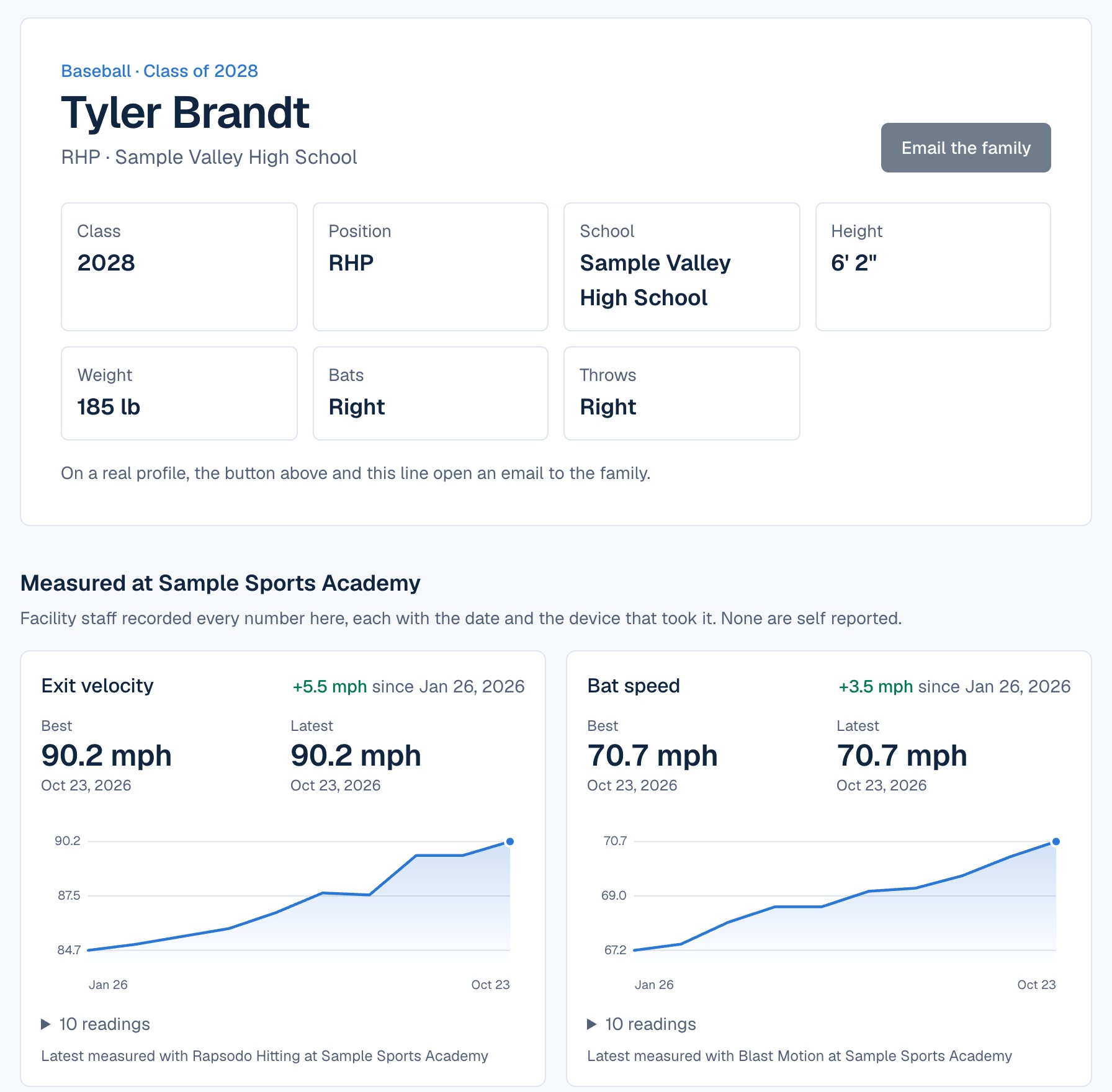Select the Best "90.2 mph" exit velocity value
The image size is (1112, 1092).
[x=107, y=756]
